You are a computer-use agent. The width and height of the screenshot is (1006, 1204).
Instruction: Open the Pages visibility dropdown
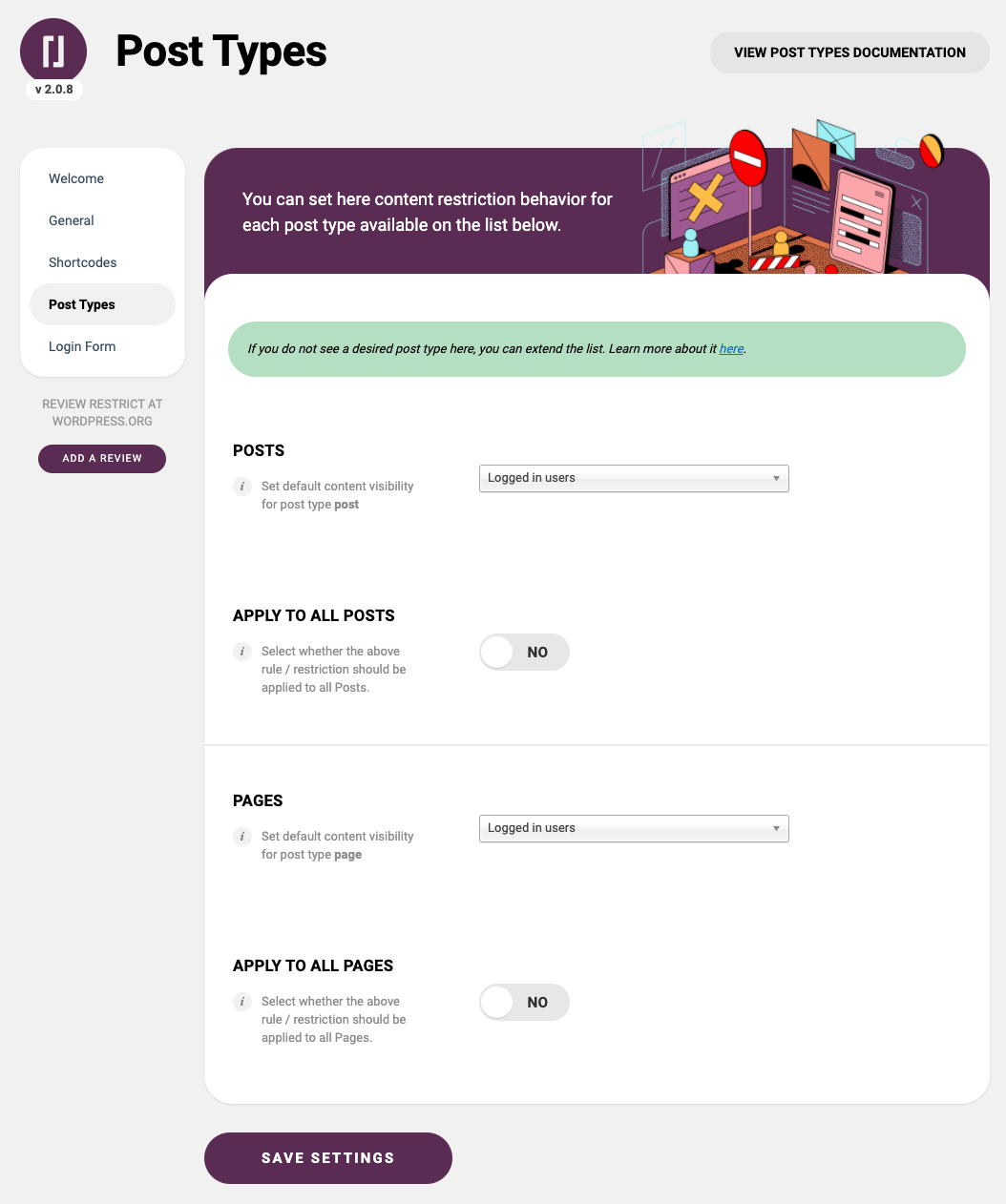634,828
